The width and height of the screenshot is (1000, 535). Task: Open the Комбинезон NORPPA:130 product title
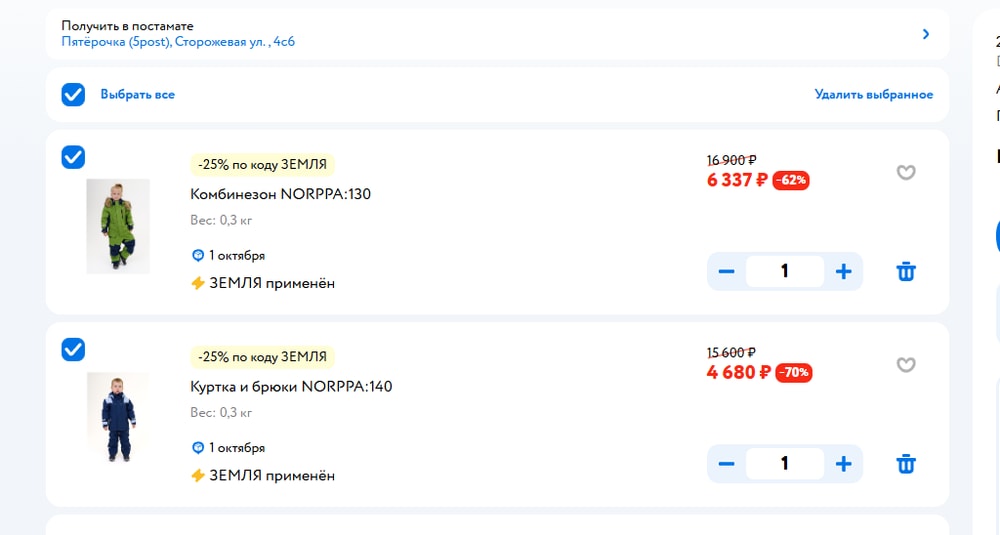coord(280,194)
